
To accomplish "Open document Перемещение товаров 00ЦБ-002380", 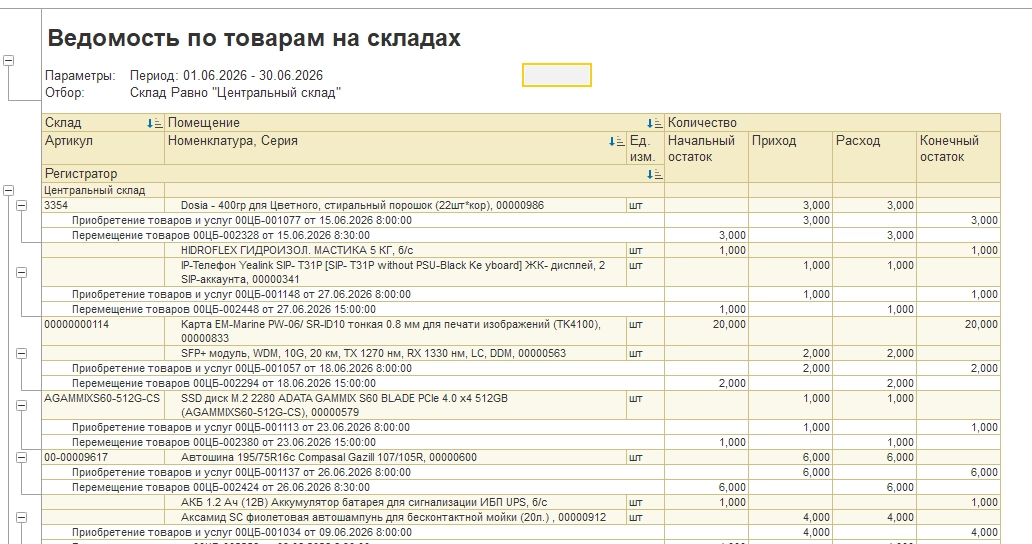I will coord(224,443).
